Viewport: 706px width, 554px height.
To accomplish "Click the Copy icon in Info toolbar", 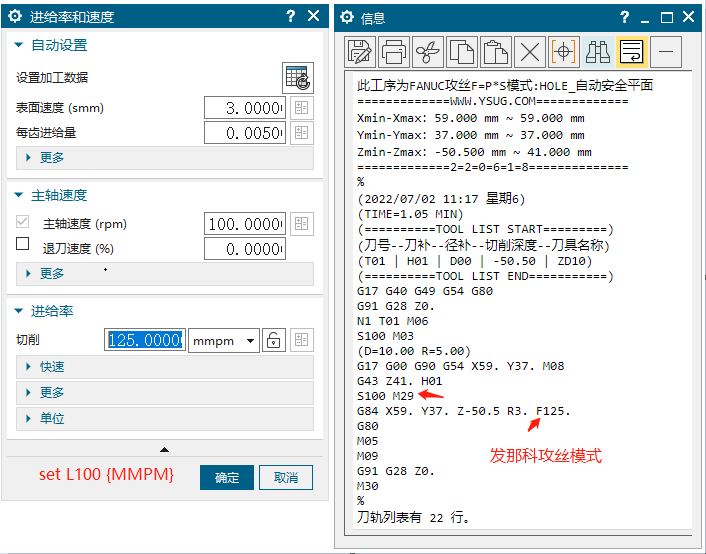I will 462,52.
